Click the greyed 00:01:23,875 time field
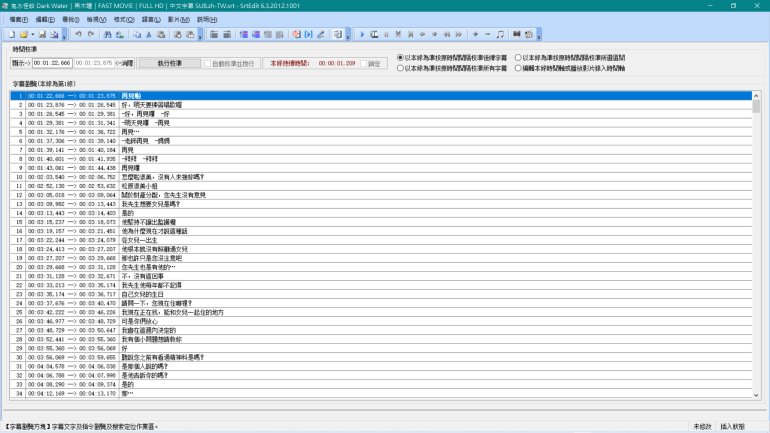This screenshot has height=433, width=770. [94, 63]
